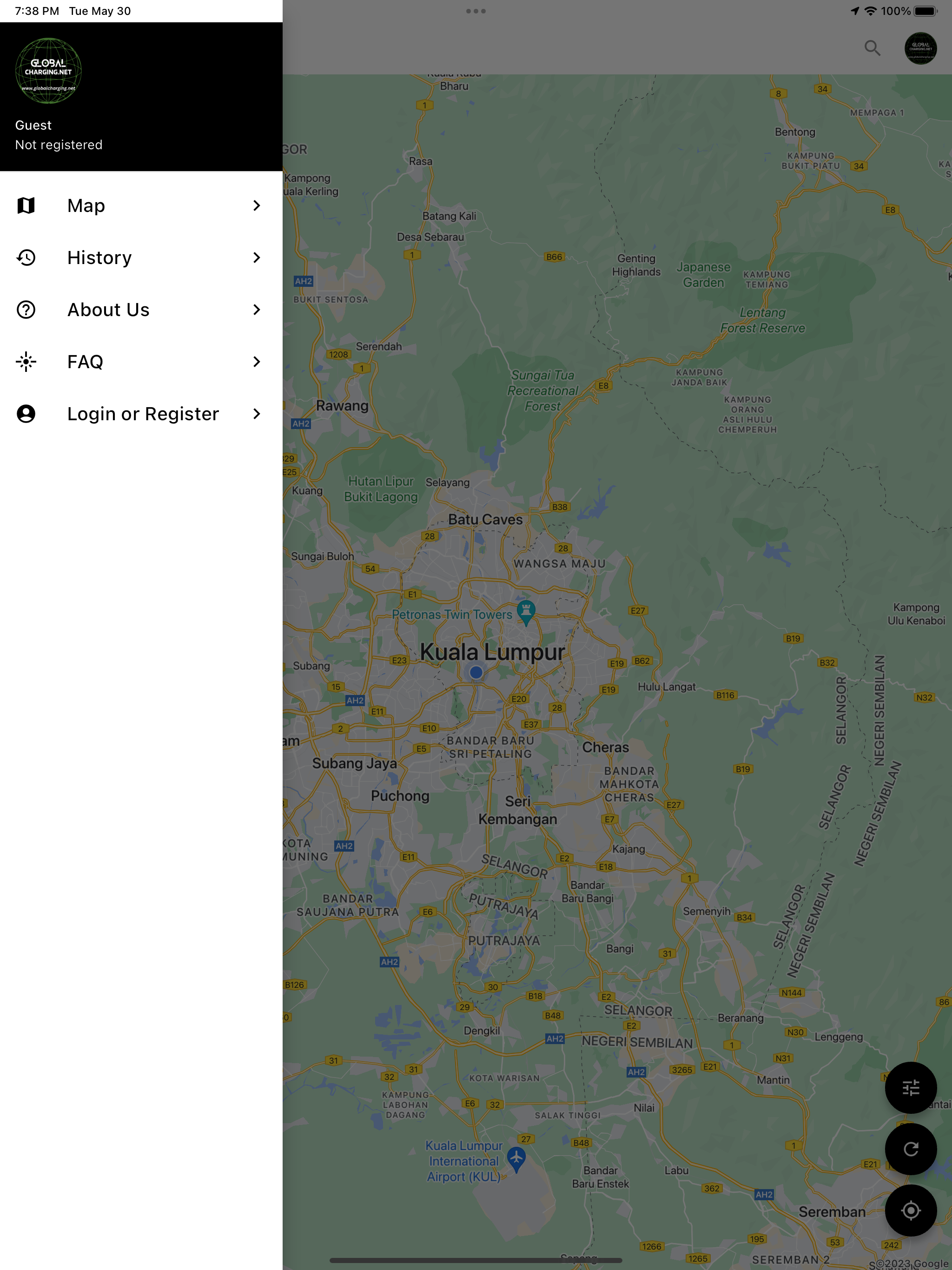Open the FAQ menu item
952x1270 pixels.
(141, 362)
